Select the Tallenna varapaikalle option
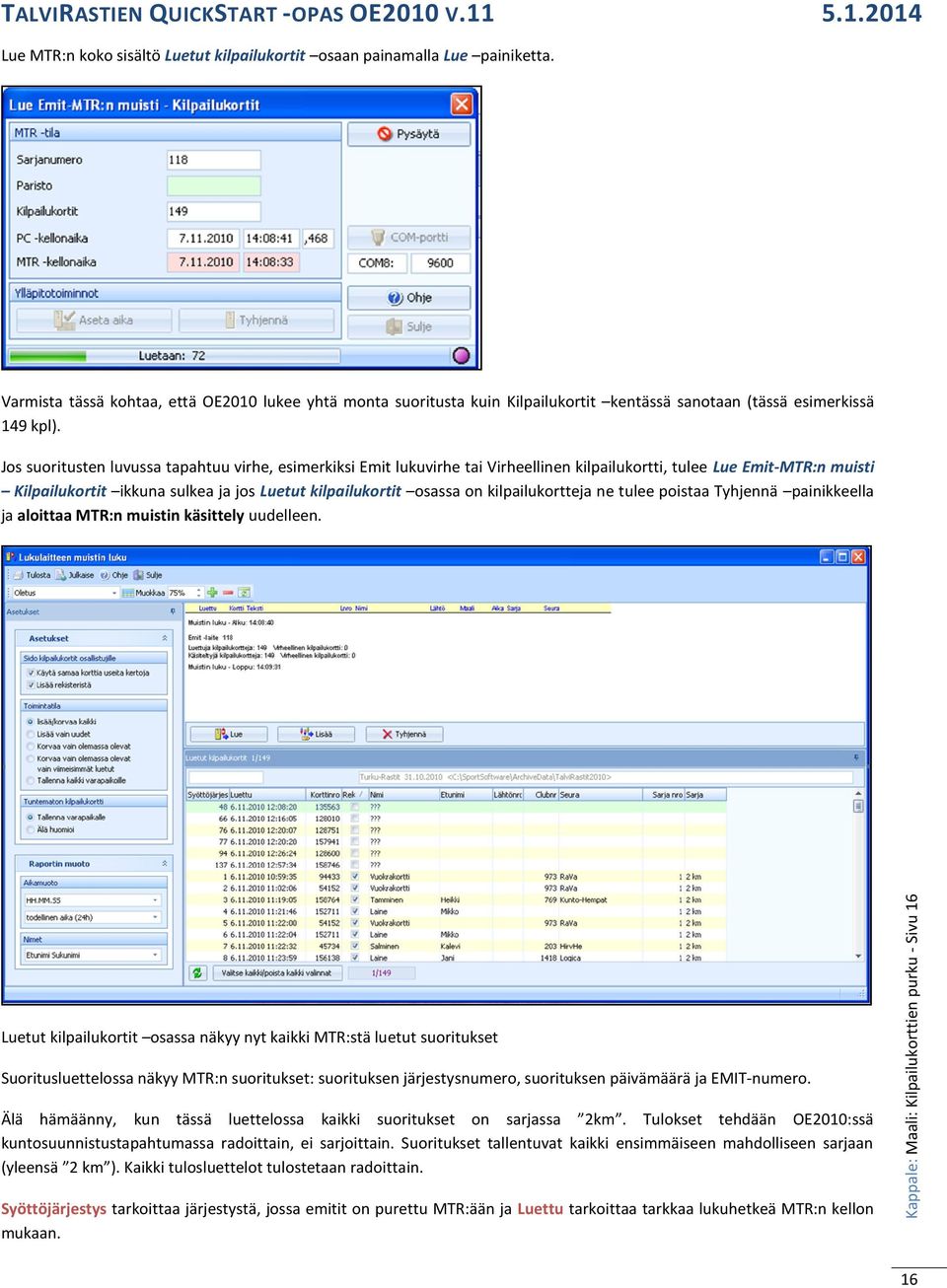The width and height of the screenshot is (947, 1288). 31,818
